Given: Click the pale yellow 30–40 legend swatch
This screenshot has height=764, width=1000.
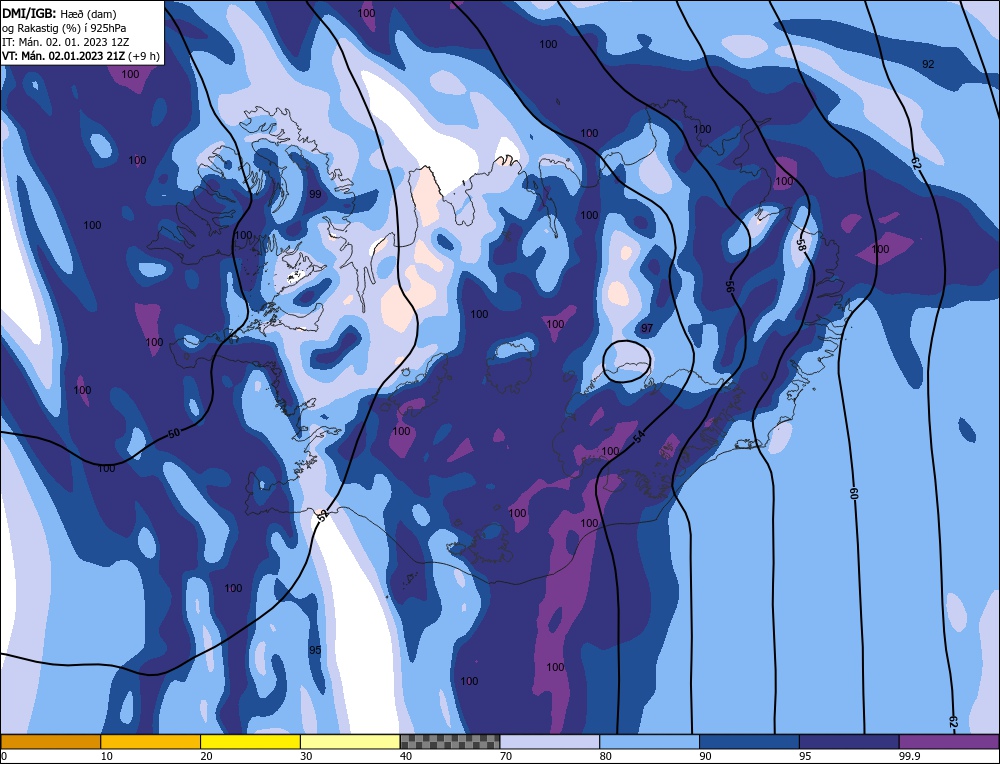Looking at the screenshot, I should [350, 741].
